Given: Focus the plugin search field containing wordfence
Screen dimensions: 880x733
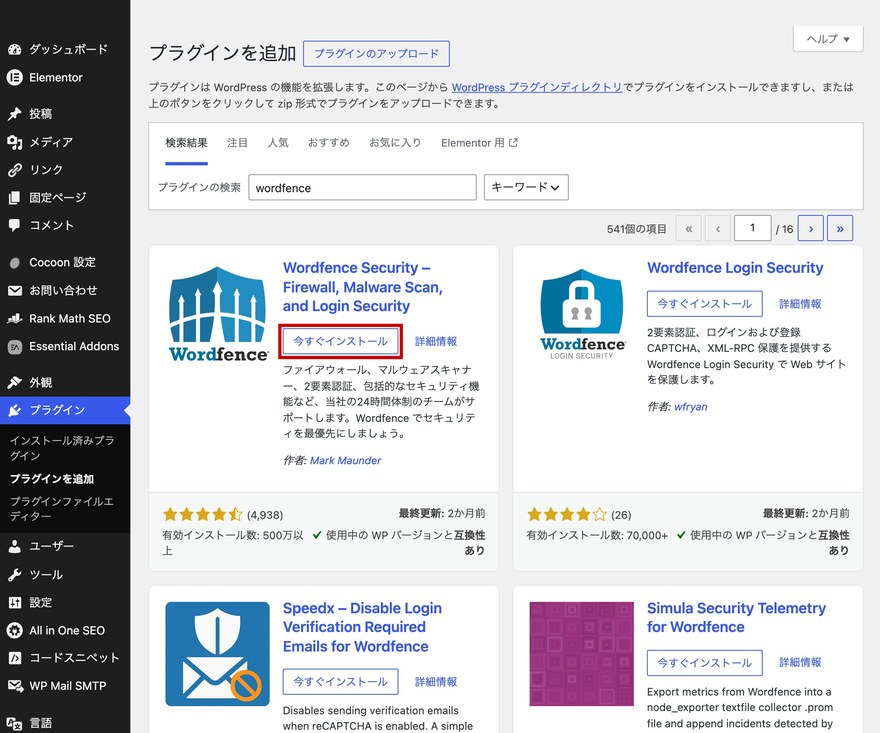Looking at the screenshot, I should click(x=363, y=187).
